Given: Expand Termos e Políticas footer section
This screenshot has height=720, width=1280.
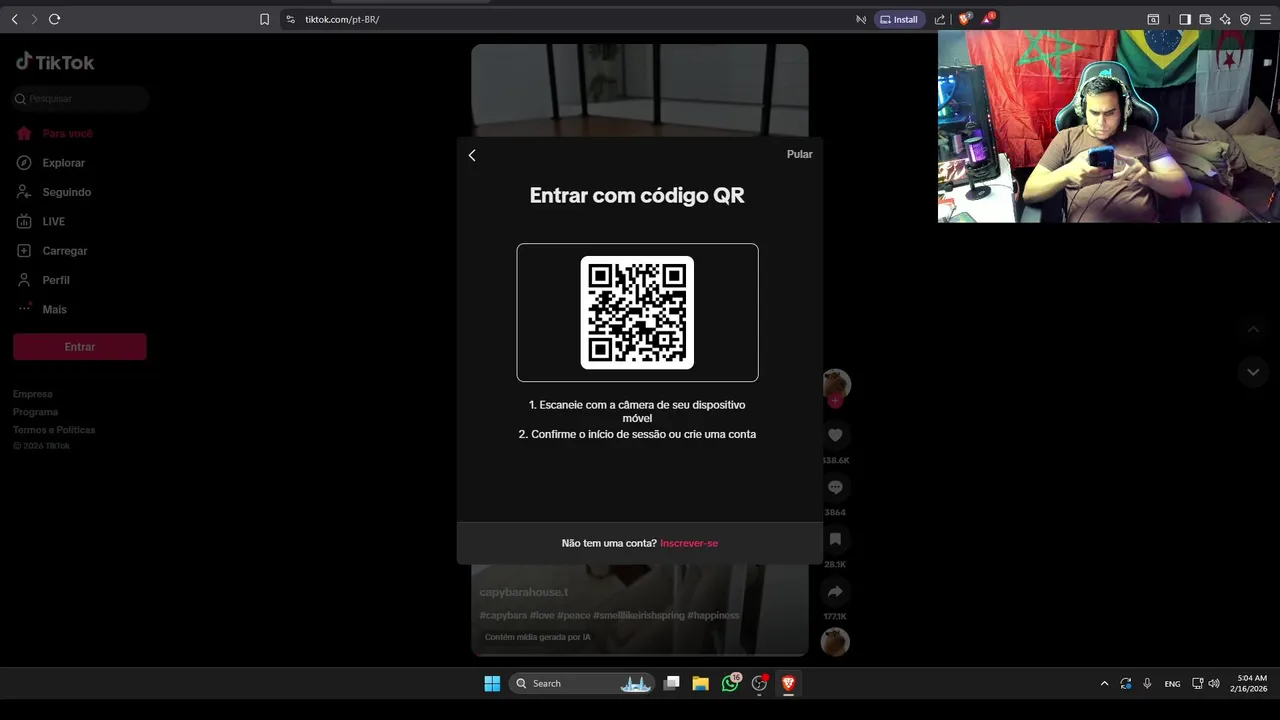Looking at the screenshot, I should [x=54, y=430].
